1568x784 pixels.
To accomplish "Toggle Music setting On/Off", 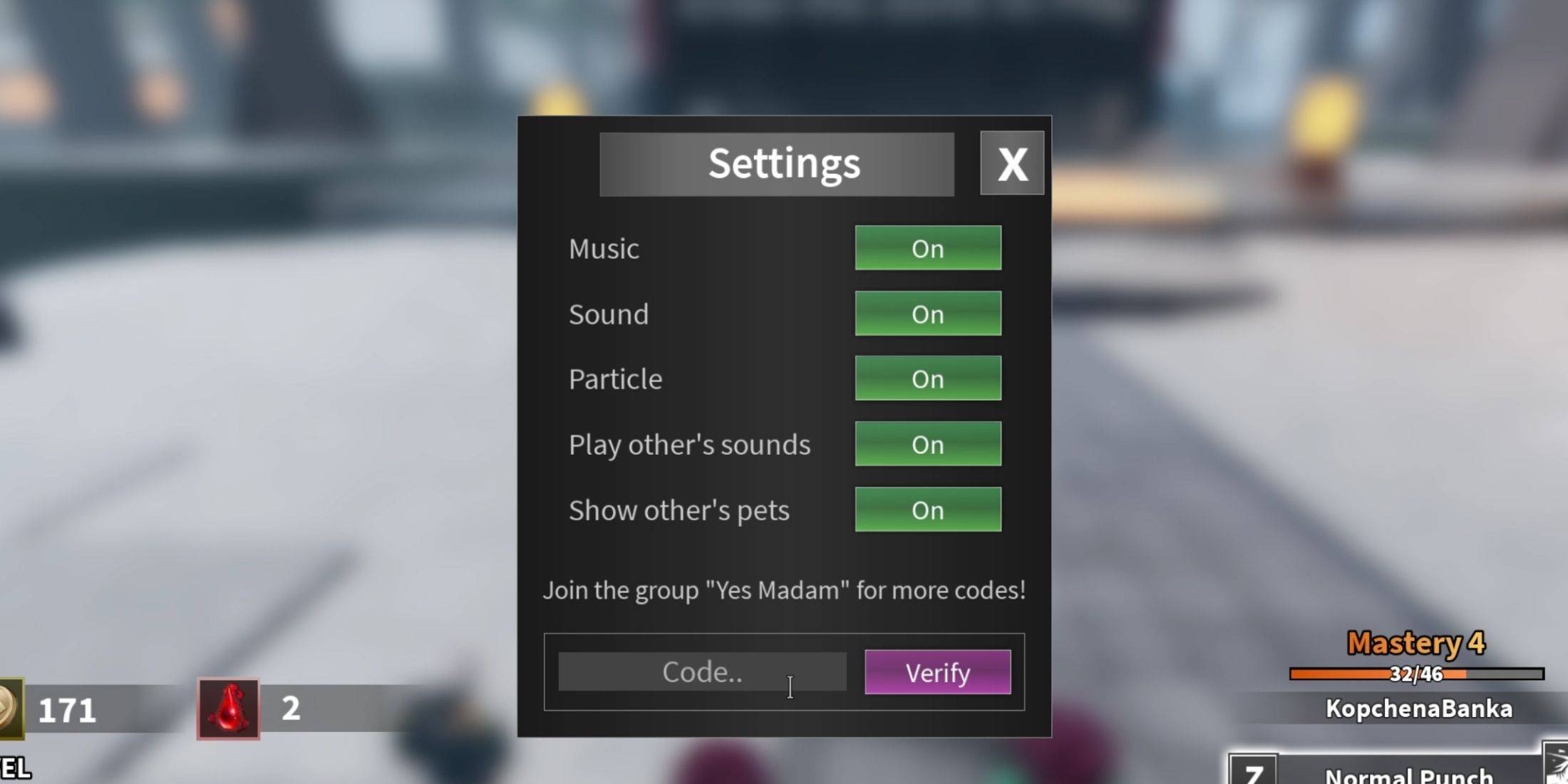I will point(927,247).
